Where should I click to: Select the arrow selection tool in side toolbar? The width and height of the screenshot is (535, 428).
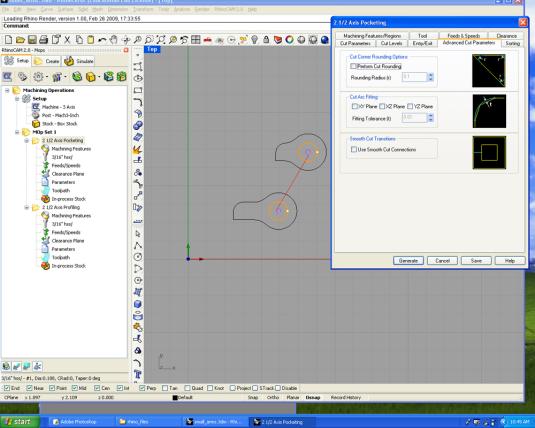point(138,233)
